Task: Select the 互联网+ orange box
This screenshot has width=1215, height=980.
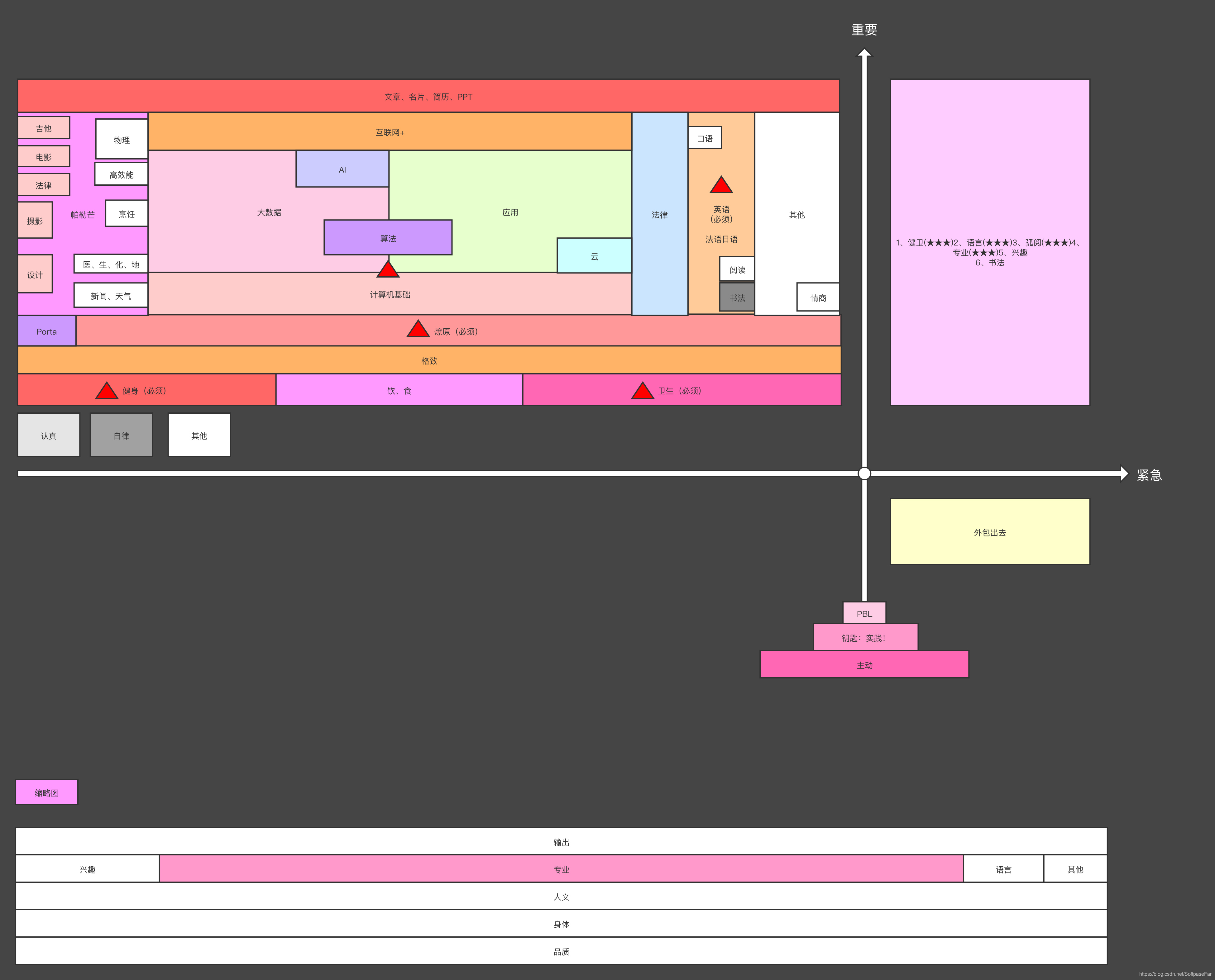Action: pyautogui.click(x=390, y=131)
